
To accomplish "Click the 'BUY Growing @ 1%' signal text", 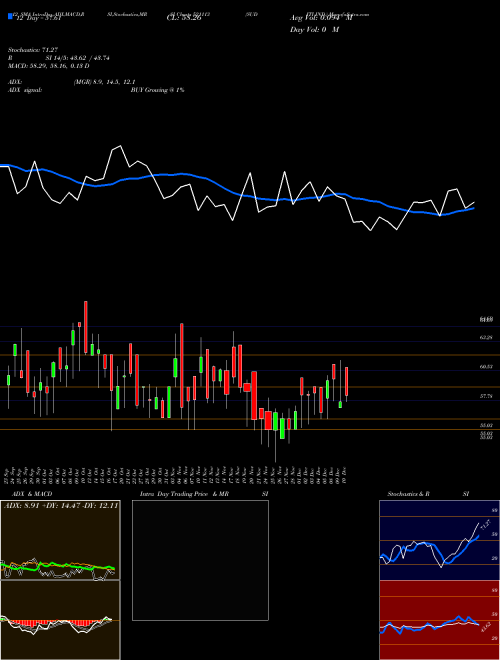I will 157,90.
